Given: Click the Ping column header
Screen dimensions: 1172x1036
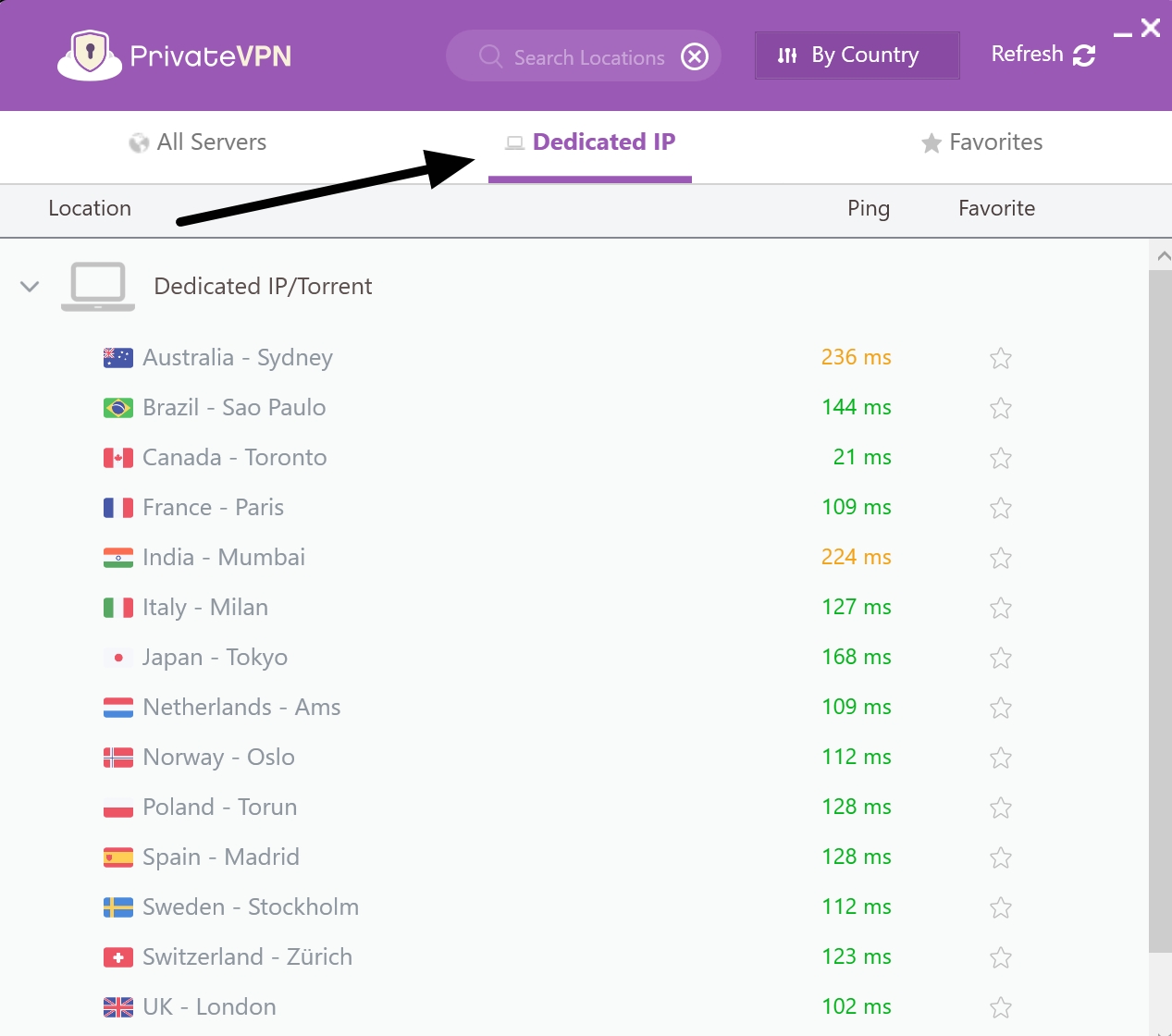Looking at the screenshot, I should point(869,209).
